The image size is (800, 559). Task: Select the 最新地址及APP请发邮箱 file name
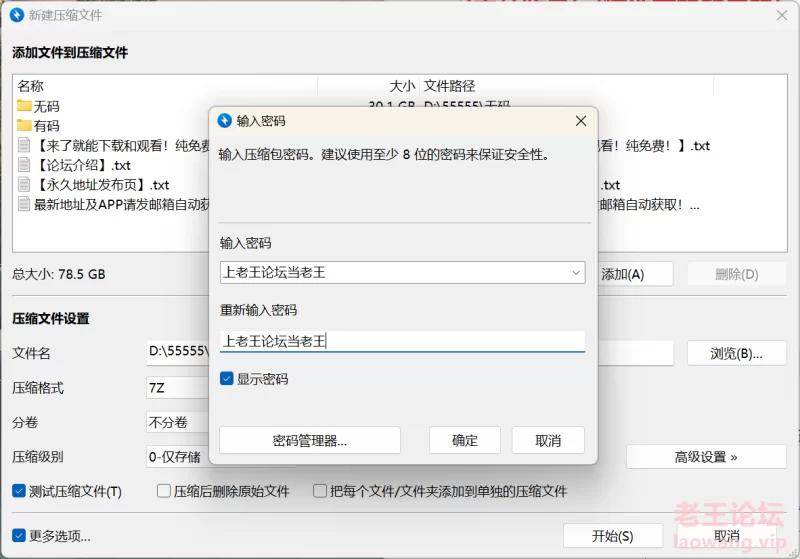[x=121, y=205]
